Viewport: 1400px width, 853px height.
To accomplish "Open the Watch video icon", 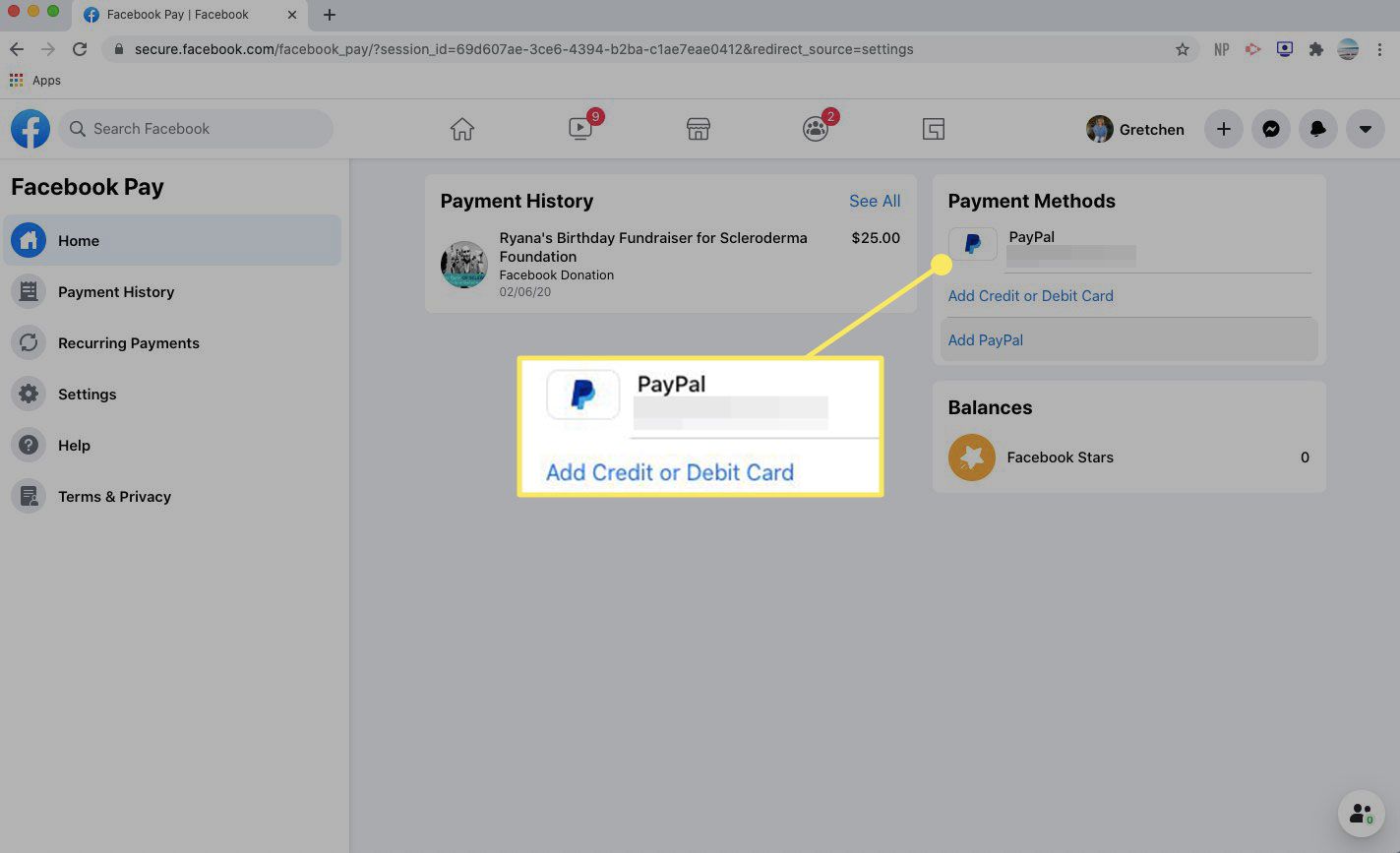I will coord(580,129).
